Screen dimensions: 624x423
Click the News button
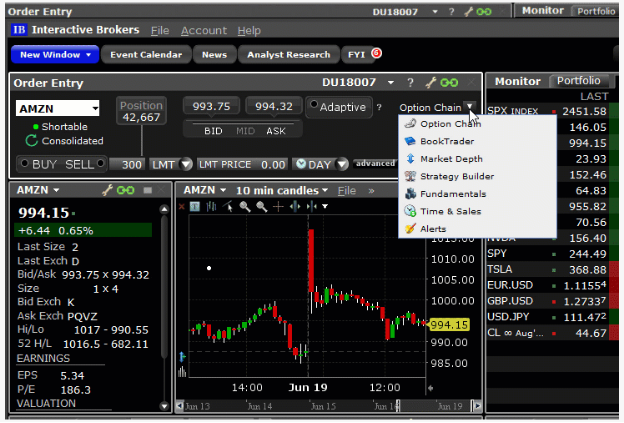tap(214, 55)
